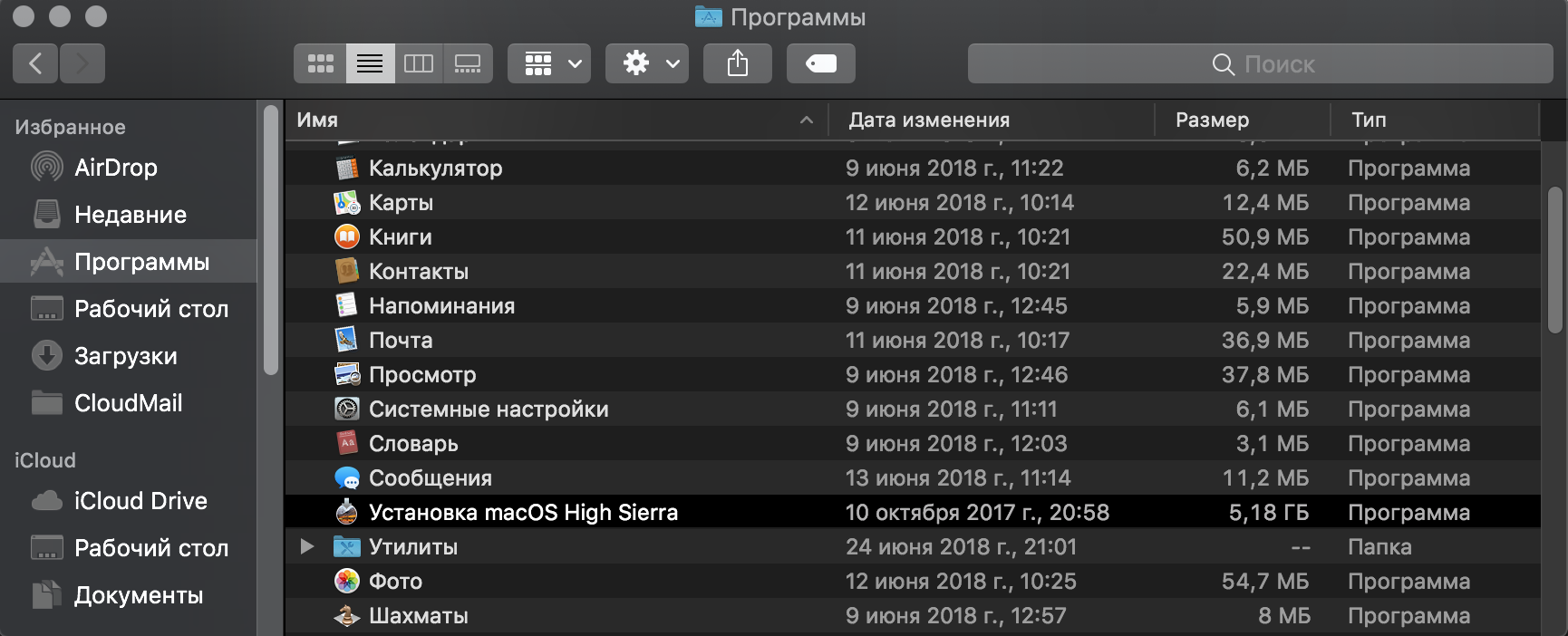Click the AirDrop radar icon
The height and width of the screenshot is (636, 1568).
point(47,168)
